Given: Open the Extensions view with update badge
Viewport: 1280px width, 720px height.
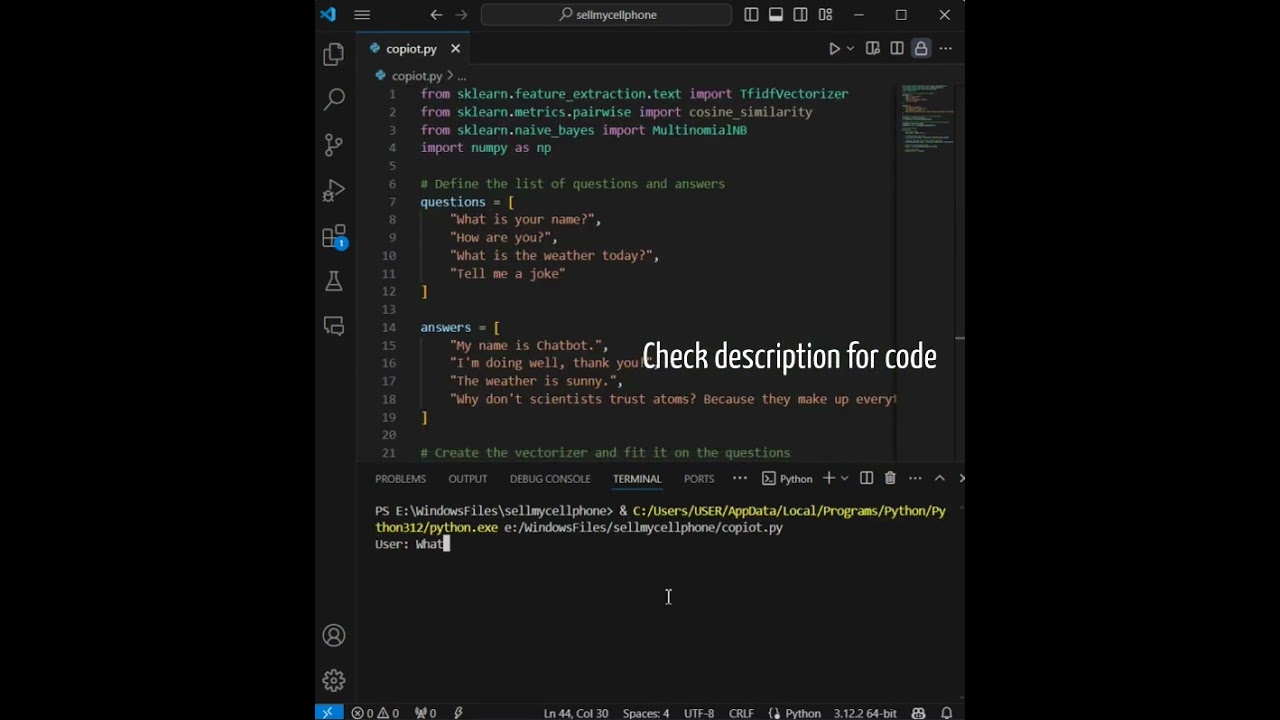Looking at the screenshot, I should point(334,237).
